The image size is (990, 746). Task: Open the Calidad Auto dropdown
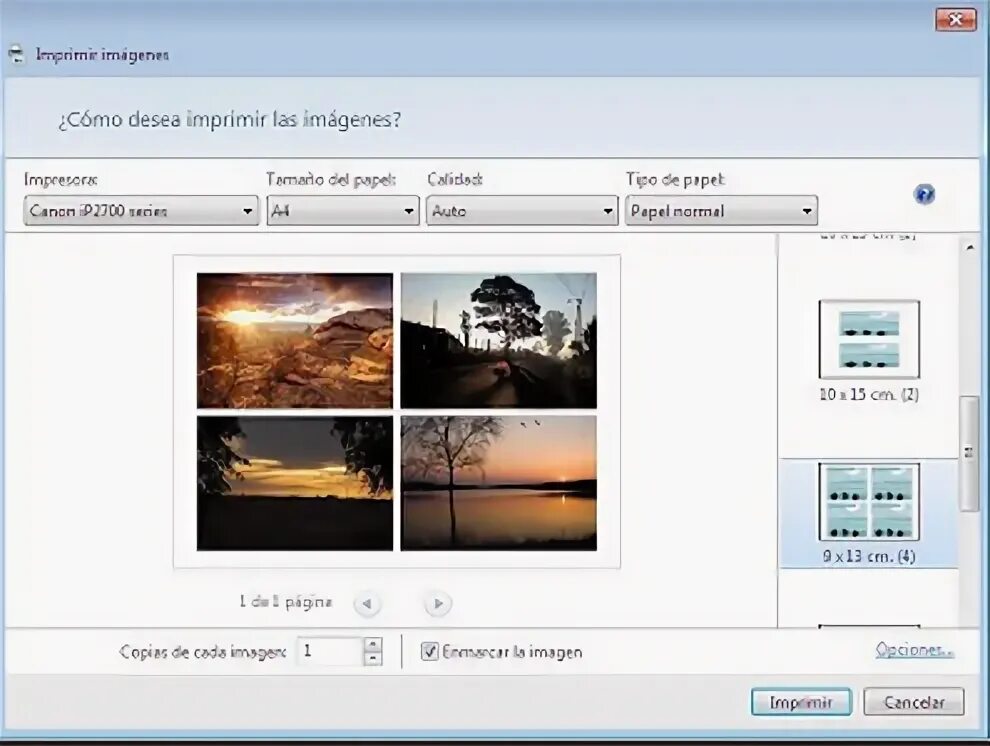coord(522,211)
